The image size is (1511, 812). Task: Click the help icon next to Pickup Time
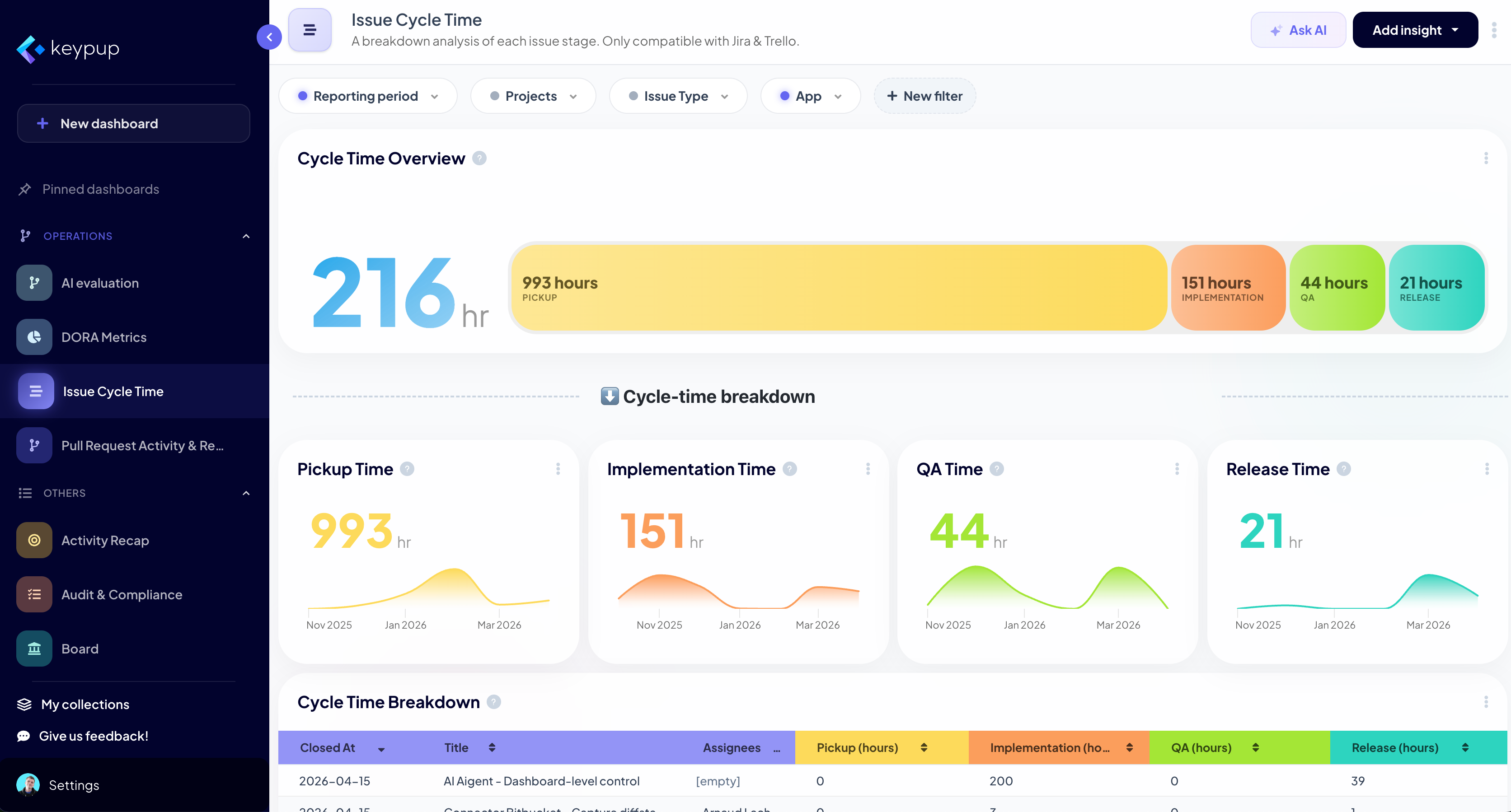407,469
